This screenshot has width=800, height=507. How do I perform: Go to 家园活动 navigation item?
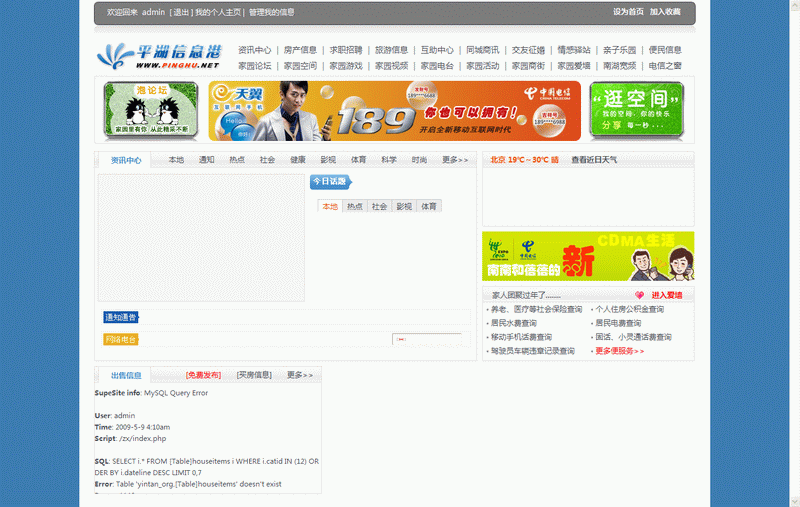(x=483, y=66)
